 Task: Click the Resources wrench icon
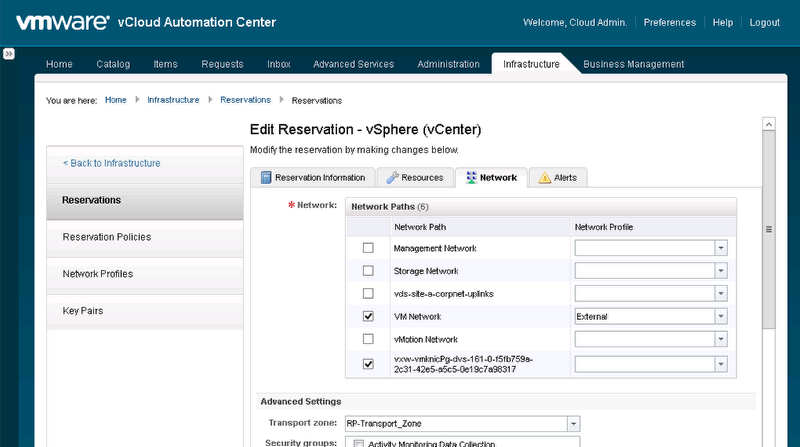pyautogui.click(x=392, y=178)
